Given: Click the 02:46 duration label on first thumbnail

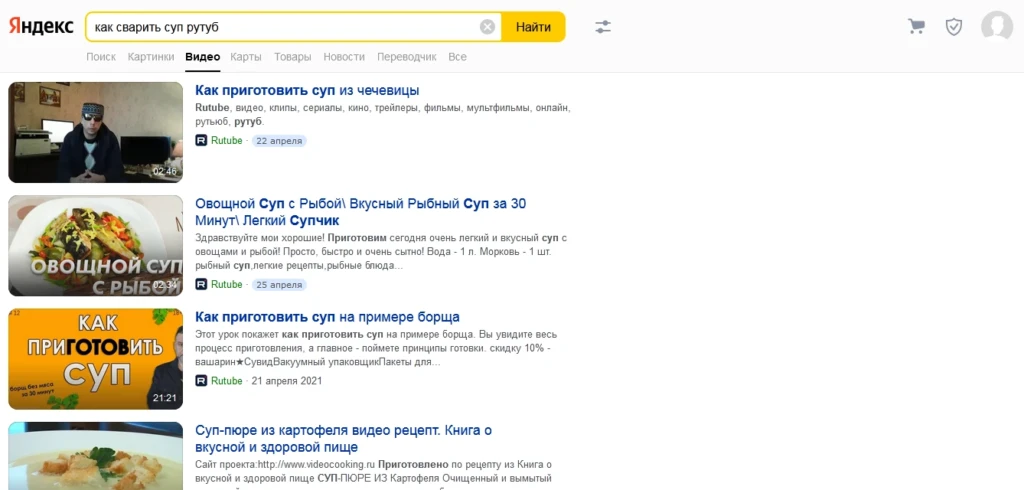Looking at the screenshot, I should pyautogui.click(x=165, y=171).
